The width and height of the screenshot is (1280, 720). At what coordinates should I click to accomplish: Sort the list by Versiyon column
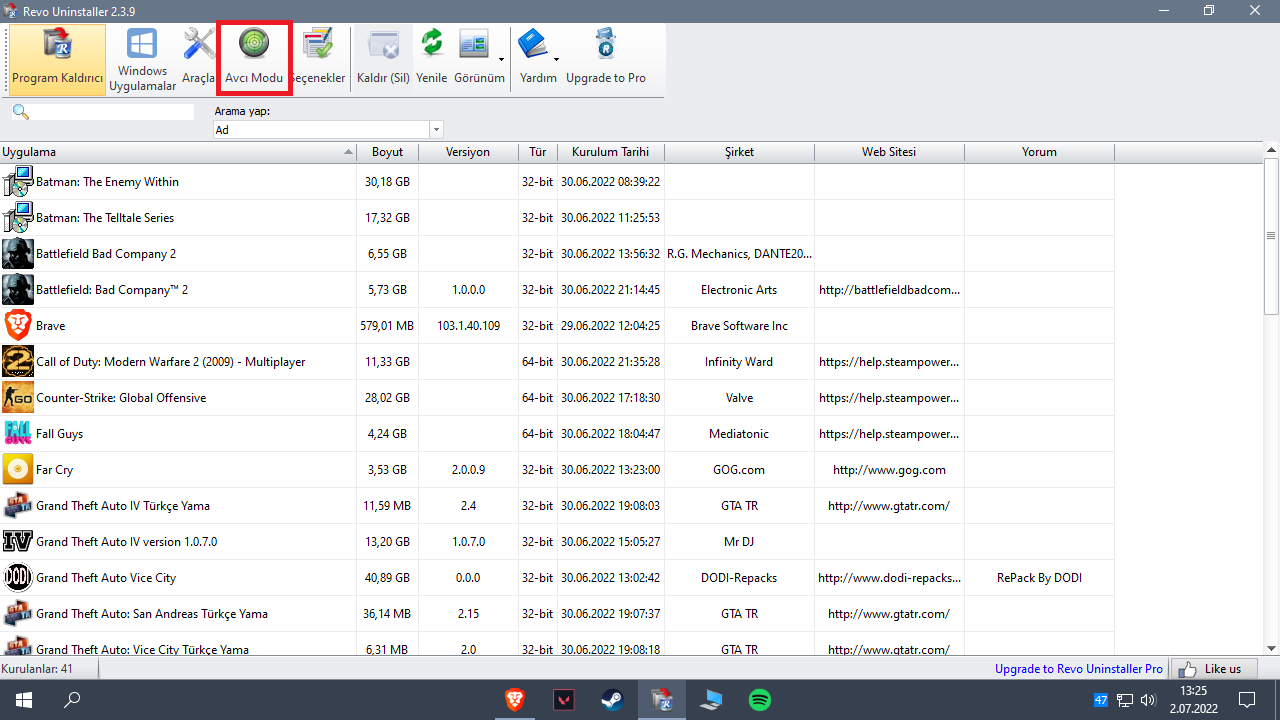(x=468, y=152)
